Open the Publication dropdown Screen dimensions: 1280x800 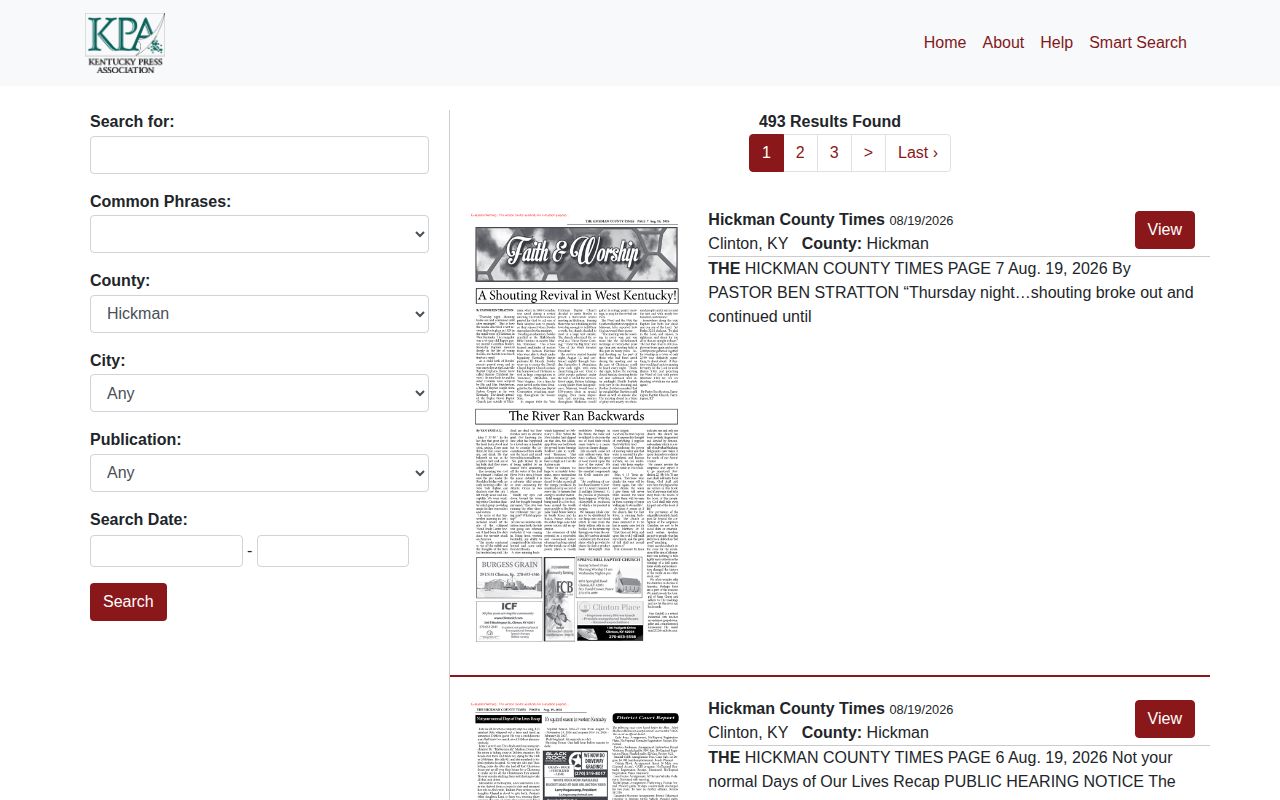tap(259, 473)
